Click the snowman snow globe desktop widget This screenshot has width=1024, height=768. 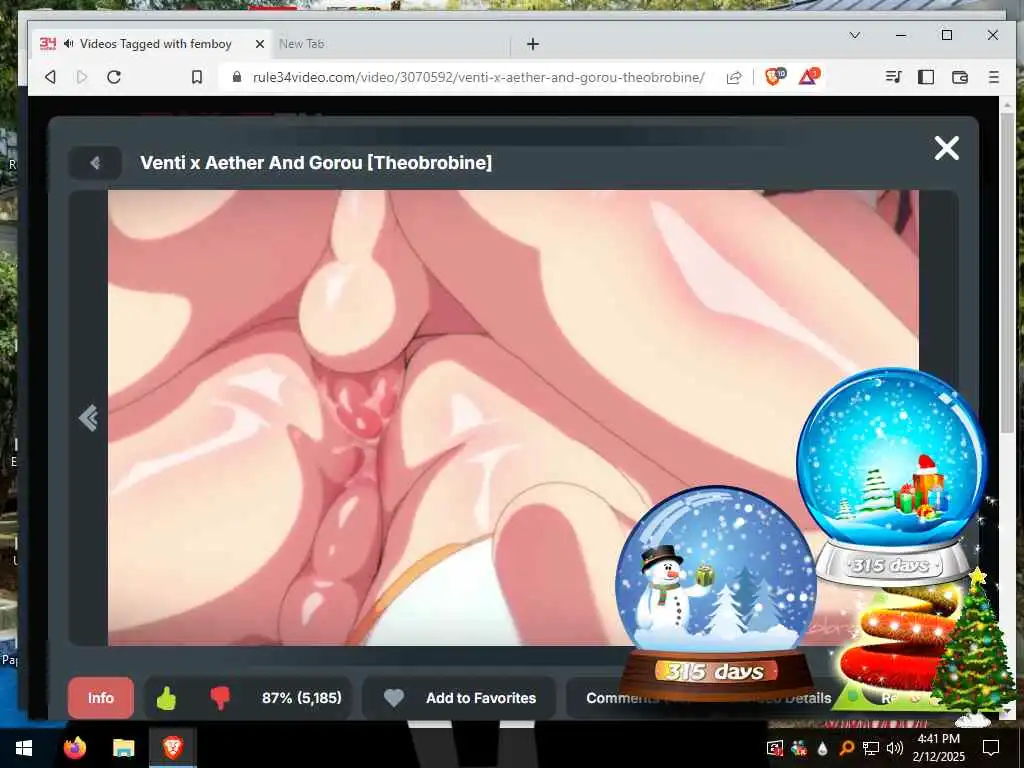tap(715, 591)
